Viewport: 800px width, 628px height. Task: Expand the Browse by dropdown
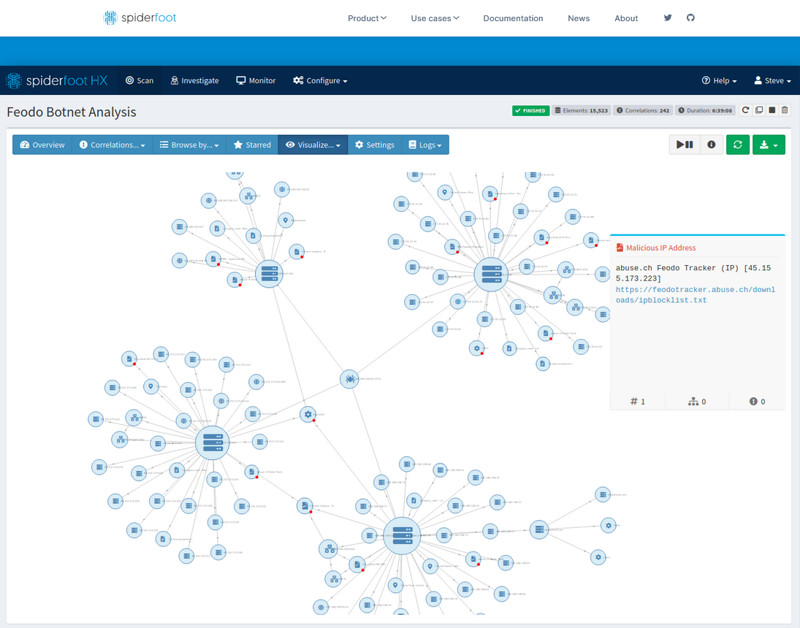tap(189, 145)
